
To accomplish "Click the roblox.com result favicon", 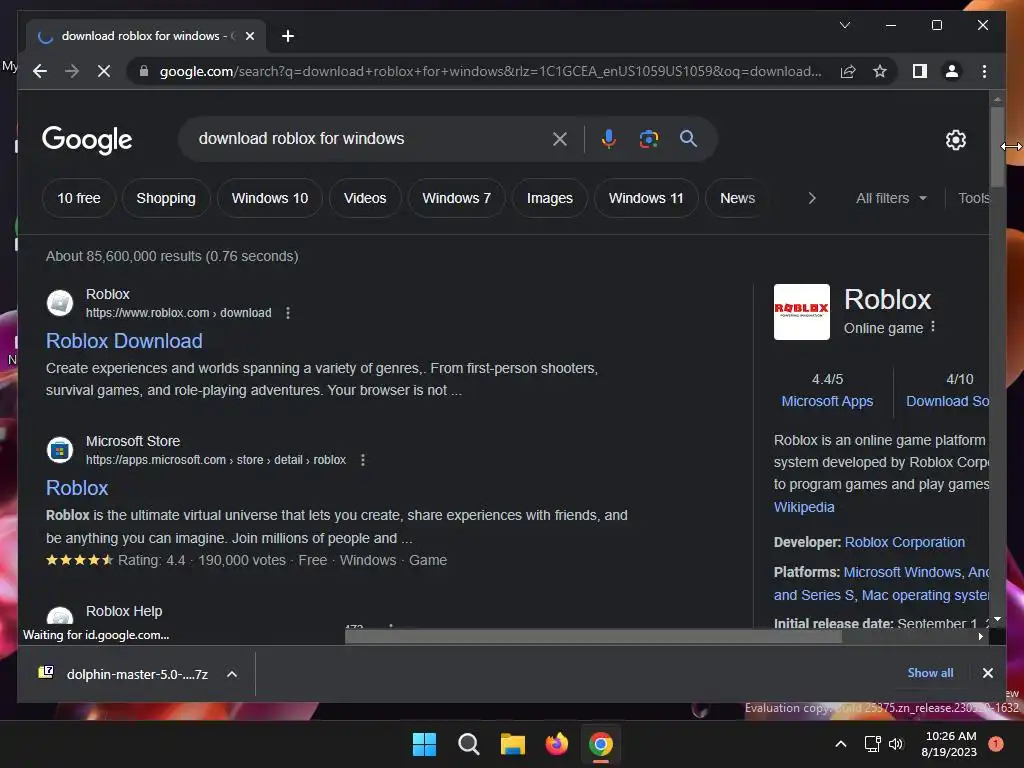I will click(x=60, y=303).
